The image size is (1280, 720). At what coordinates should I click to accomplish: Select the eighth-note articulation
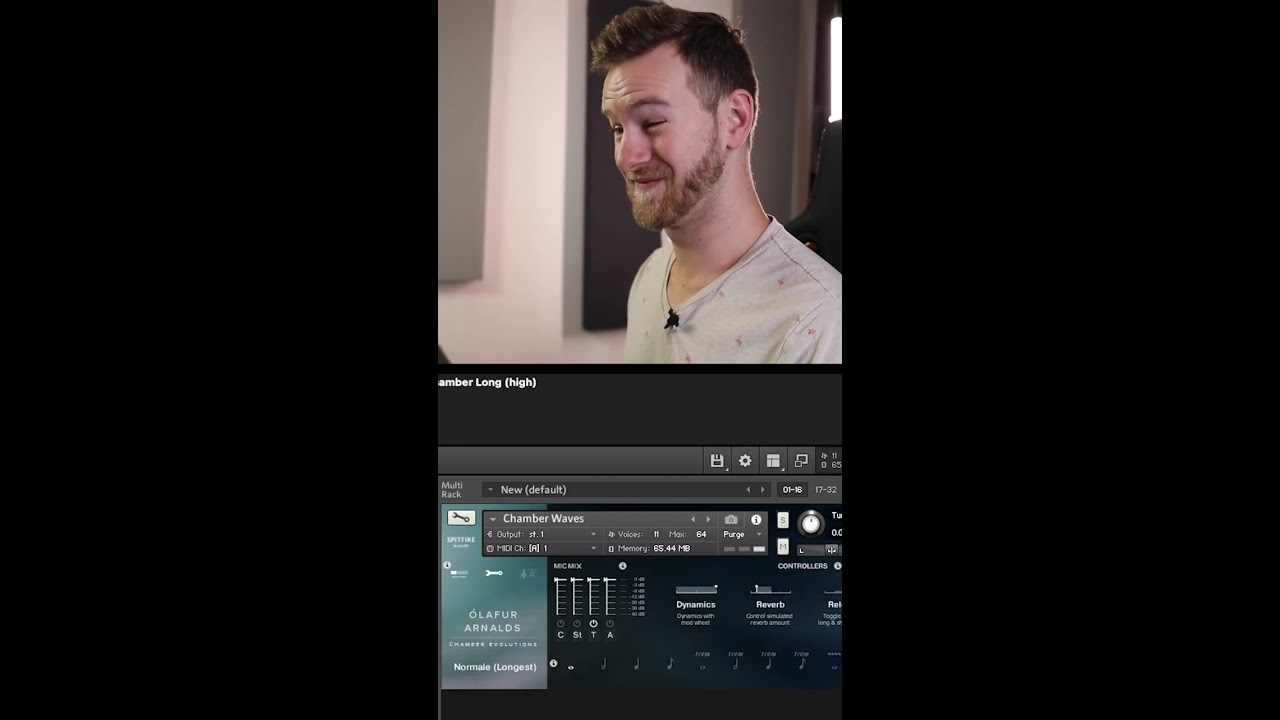(669, 663)
